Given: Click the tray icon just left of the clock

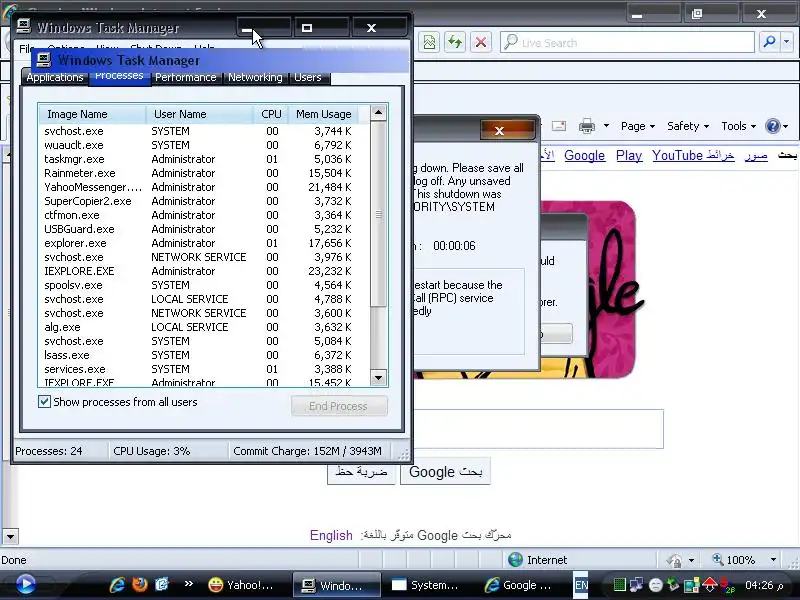Looking at the screenshot, I should 727,585.
